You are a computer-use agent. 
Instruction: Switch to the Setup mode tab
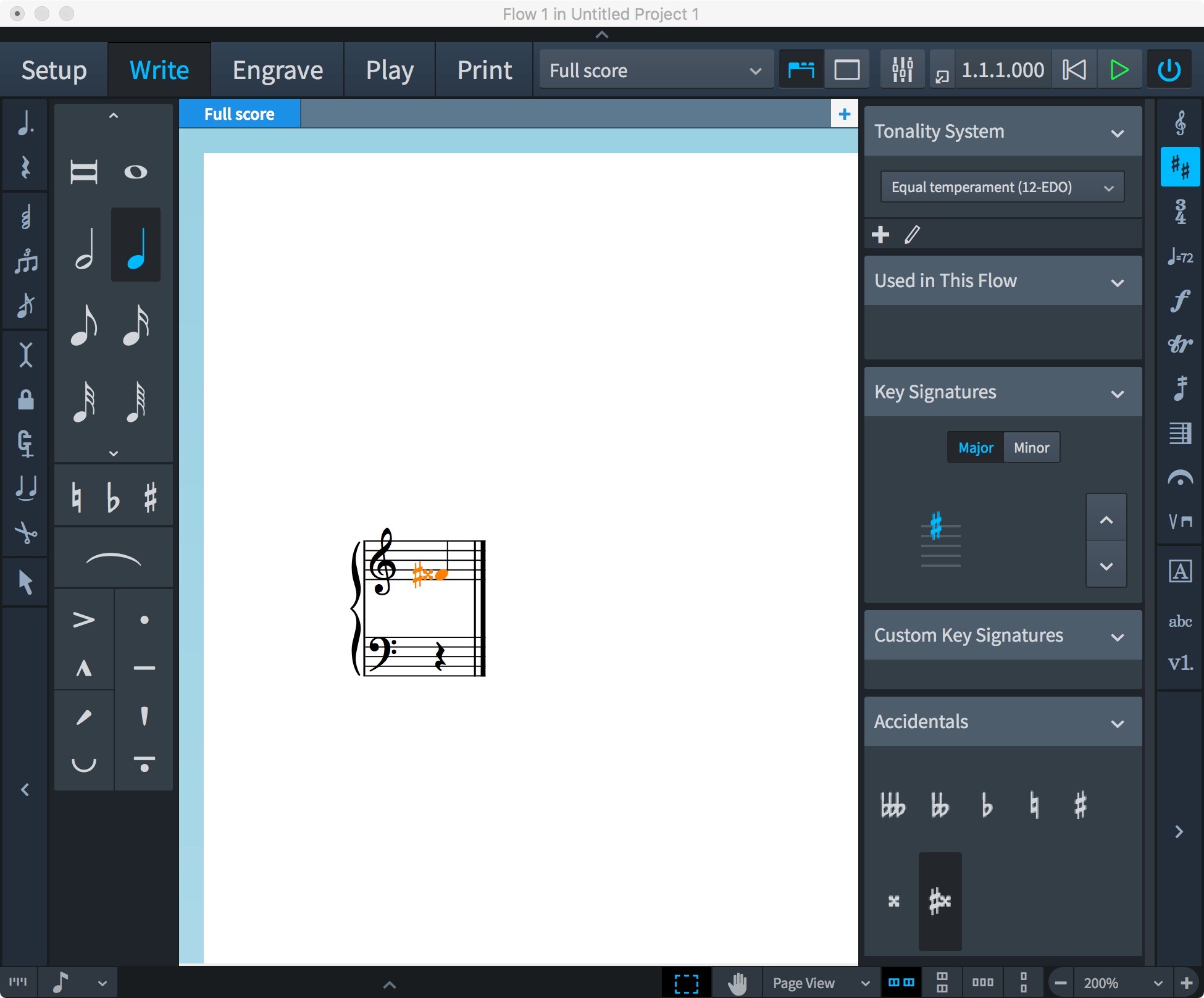[53, 69]
